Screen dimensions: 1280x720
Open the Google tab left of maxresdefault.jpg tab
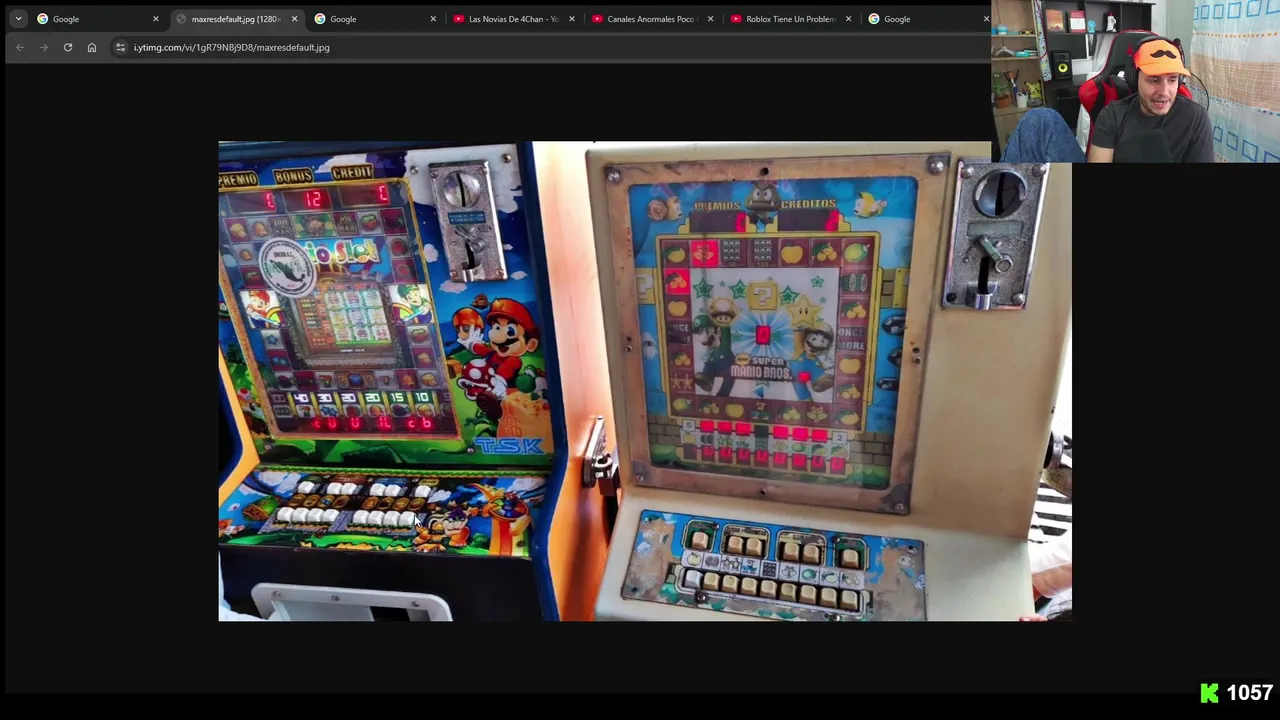97,19
